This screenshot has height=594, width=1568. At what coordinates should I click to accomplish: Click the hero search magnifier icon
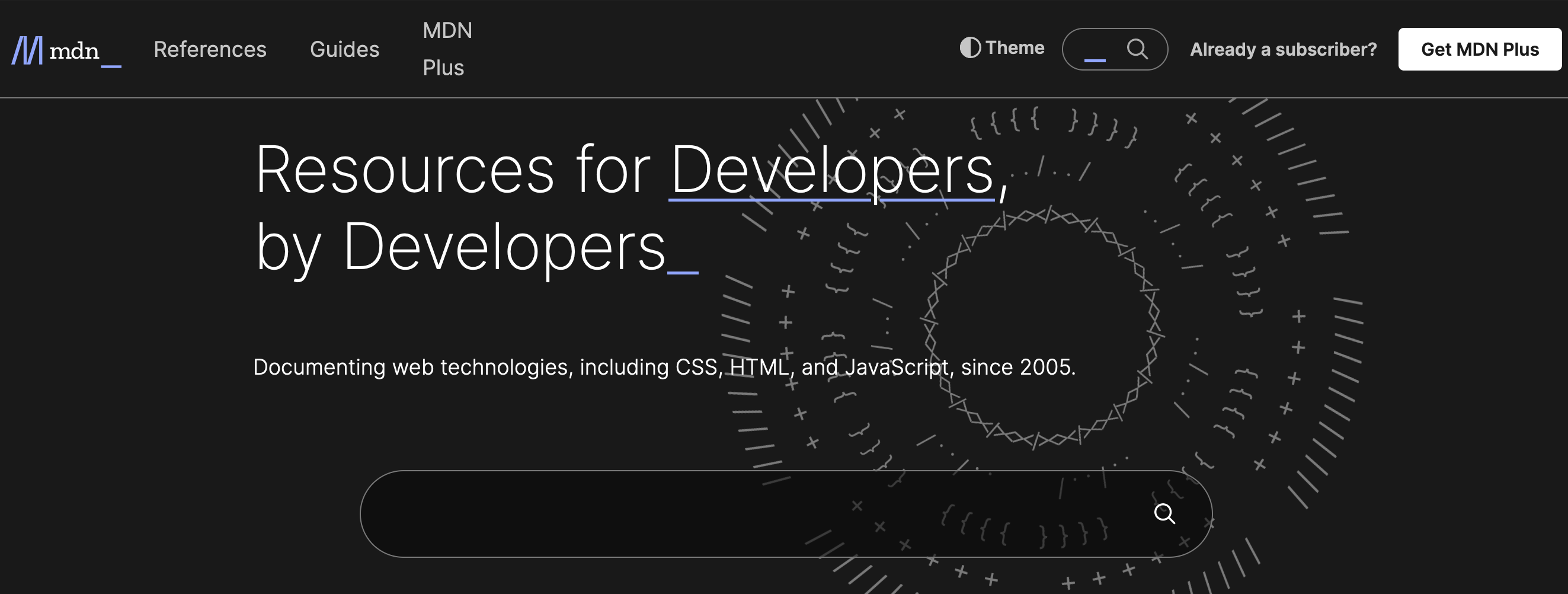[1164, 513]
